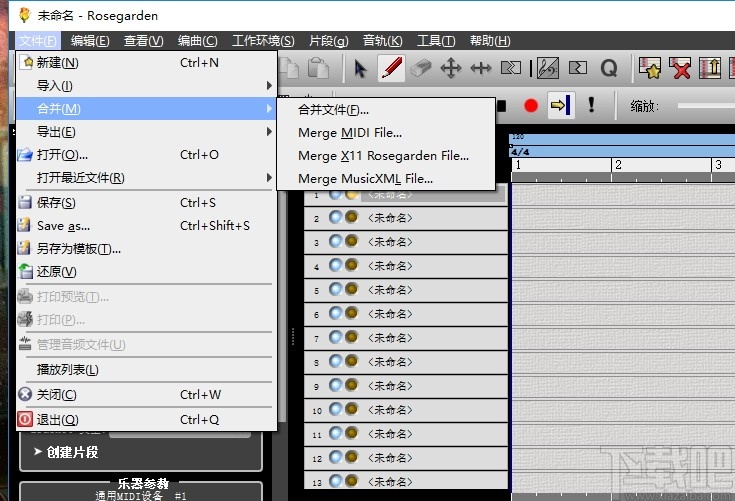735x501 pixels.
Task: Click the delete track red X icon
Action: pyautogui.click(x=680, y=68)
